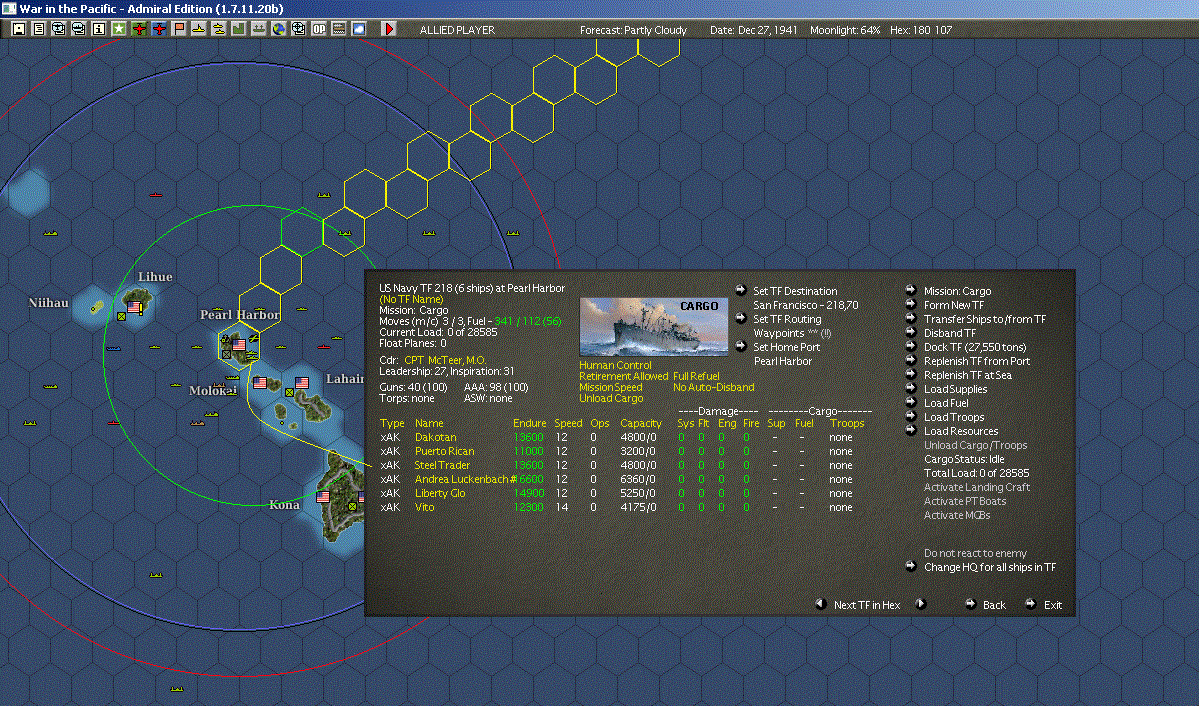The width and height of the screenshot is (1199, 706).
Task: Toggle 'Do not react to enemy'
Action: tap(975, 553)
